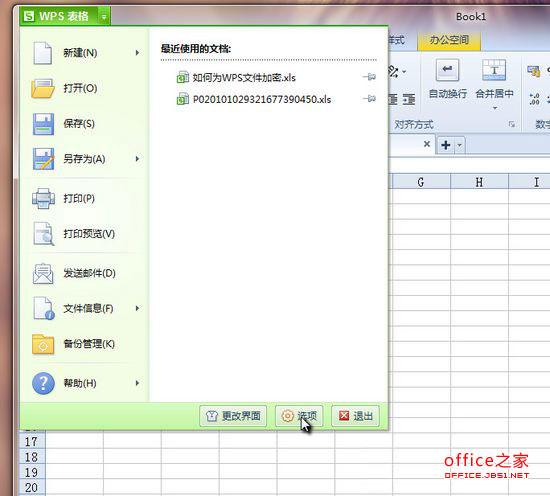This screenshot has height=496, width=550.
Task: Open a file via the 打开(O) folder icon
Action: pyautogui.click(x=43, y=88)
